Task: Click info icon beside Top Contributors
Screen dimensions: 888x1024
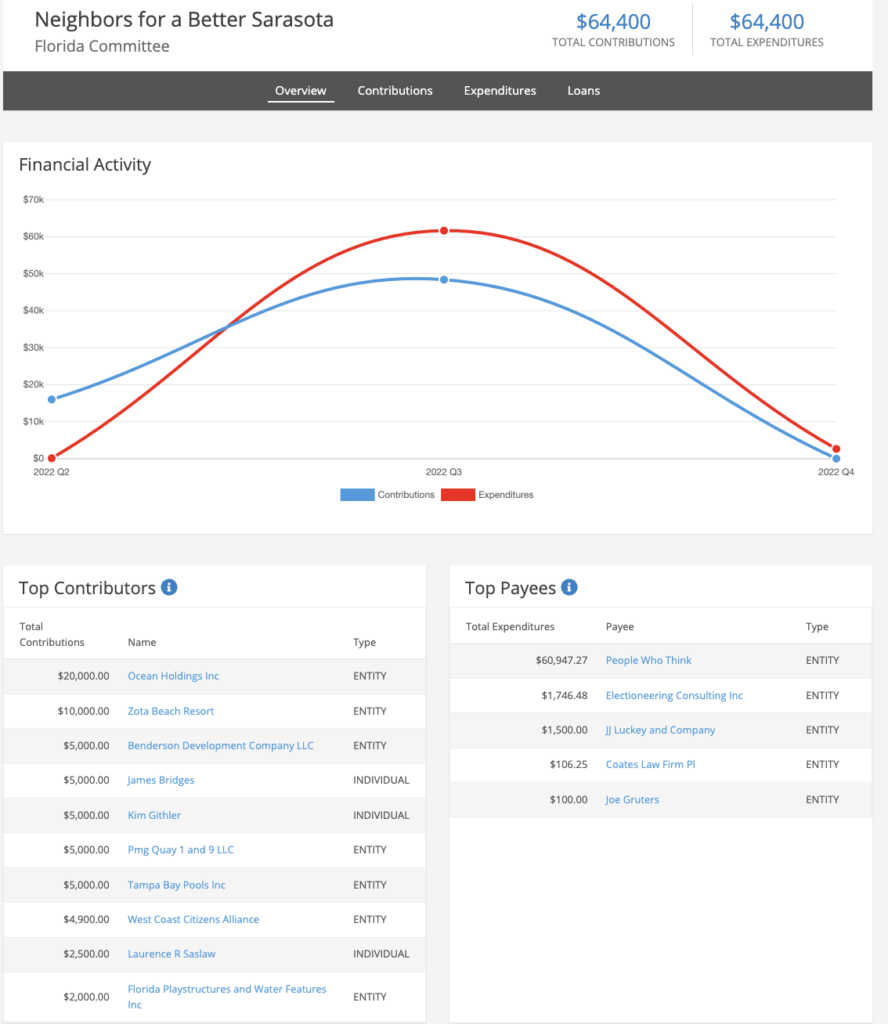Action: pyautogui.click(x=169, y=587)
